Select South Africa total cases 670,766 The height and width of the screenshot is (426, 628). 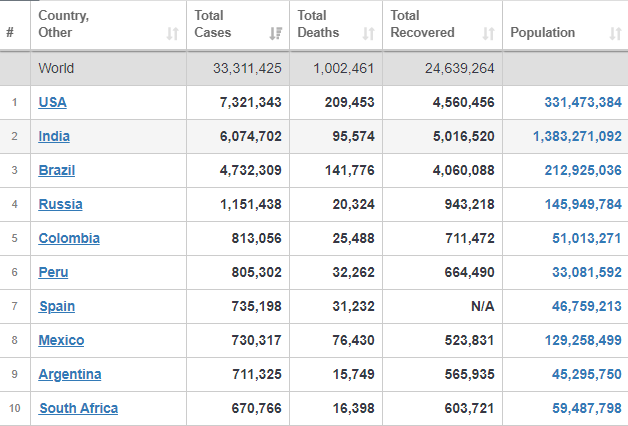[256, 408]
